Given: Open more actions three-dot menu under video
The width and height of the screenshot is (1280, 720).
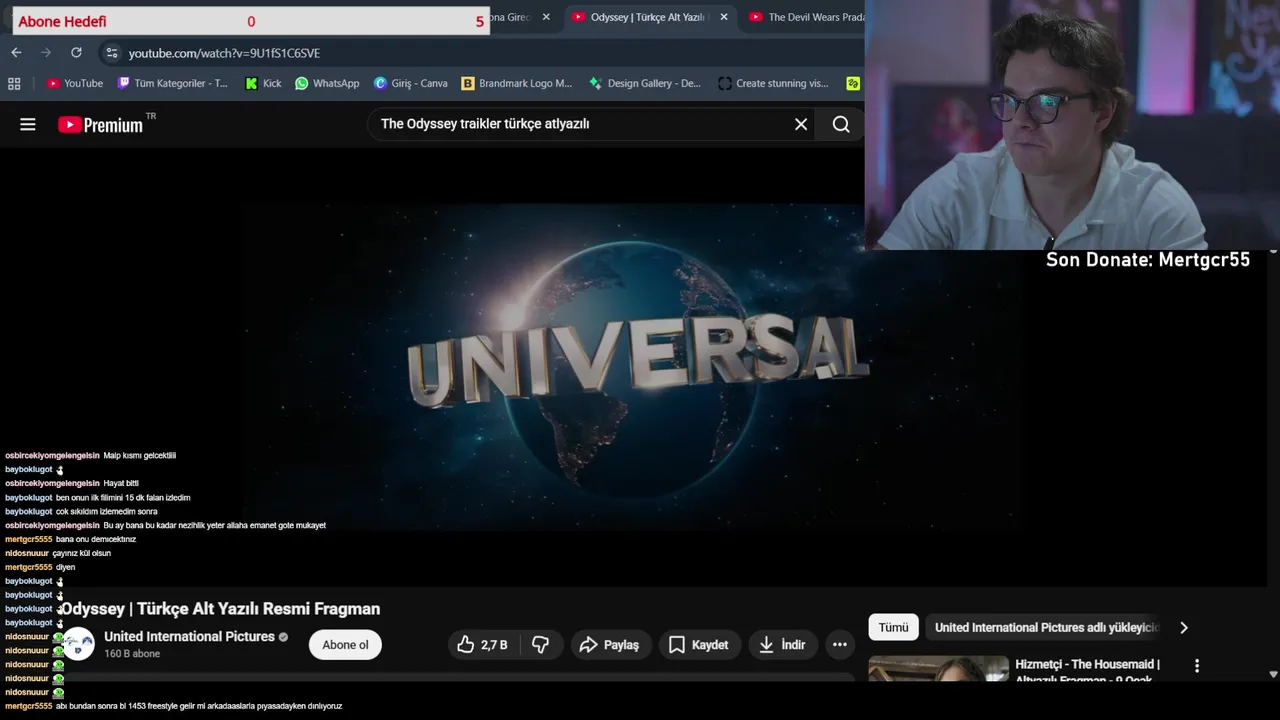Looking at the screenshot, I should (840, 645).
